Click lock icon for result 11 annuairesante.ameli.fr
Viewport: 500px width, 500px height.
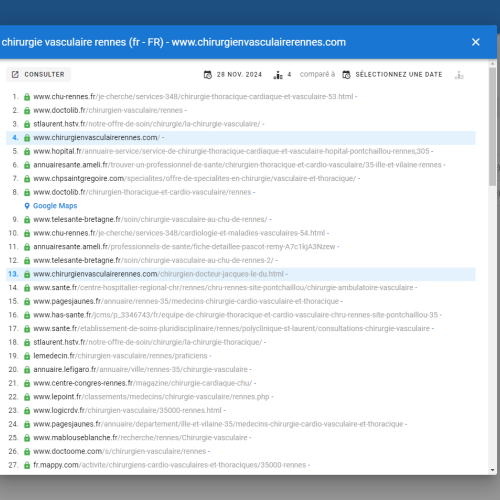[27, 247]
